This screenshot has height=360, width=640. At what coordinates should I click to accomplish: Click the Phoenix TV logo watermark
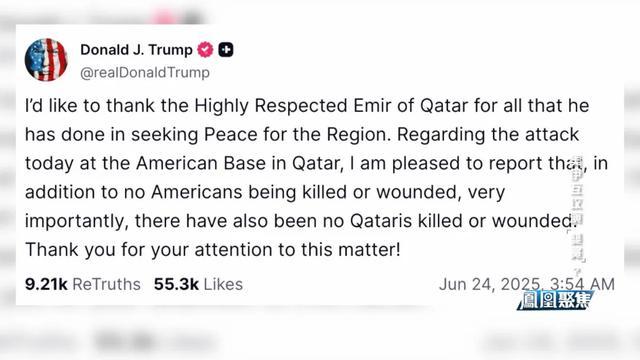point(555,301)
